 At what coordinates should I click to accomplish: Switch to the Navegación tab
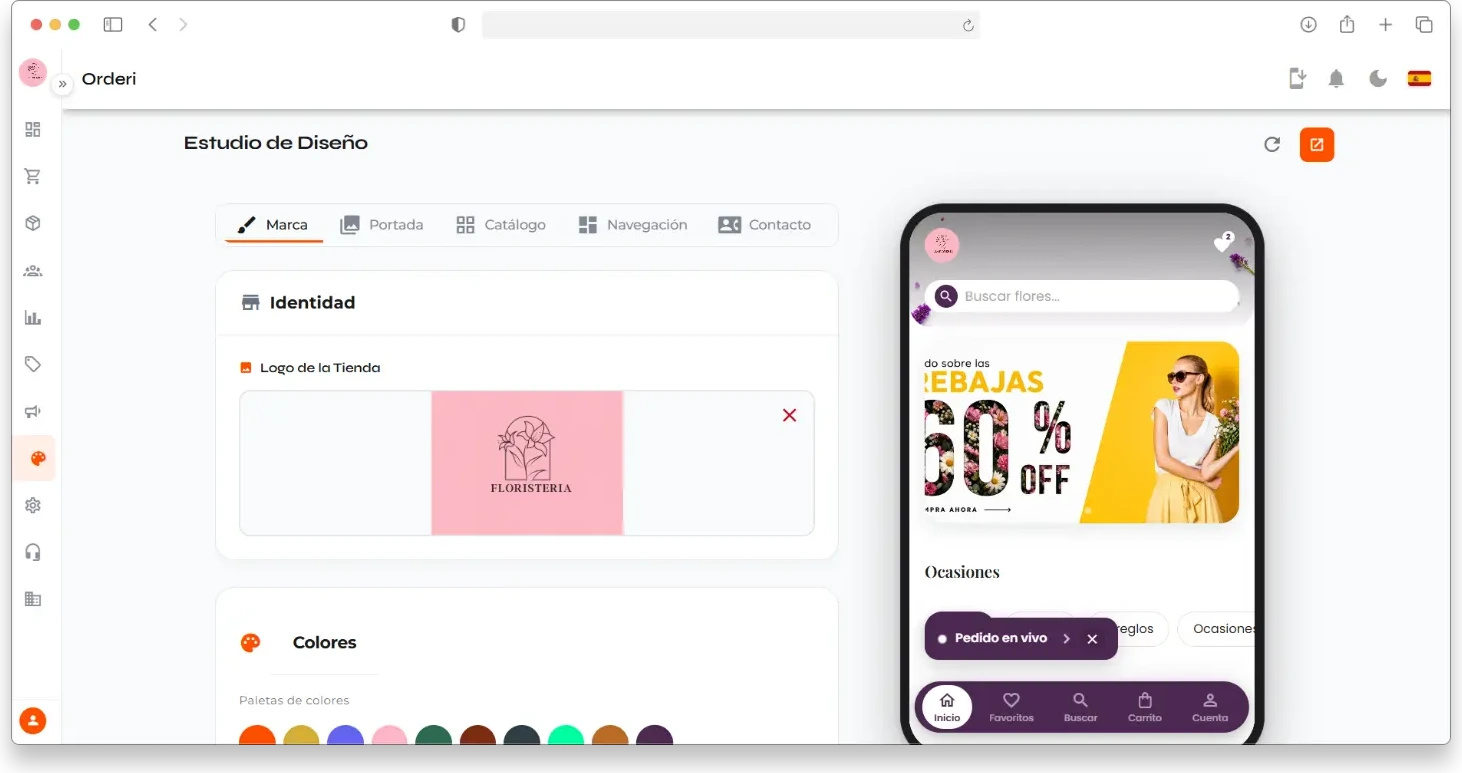633,225
